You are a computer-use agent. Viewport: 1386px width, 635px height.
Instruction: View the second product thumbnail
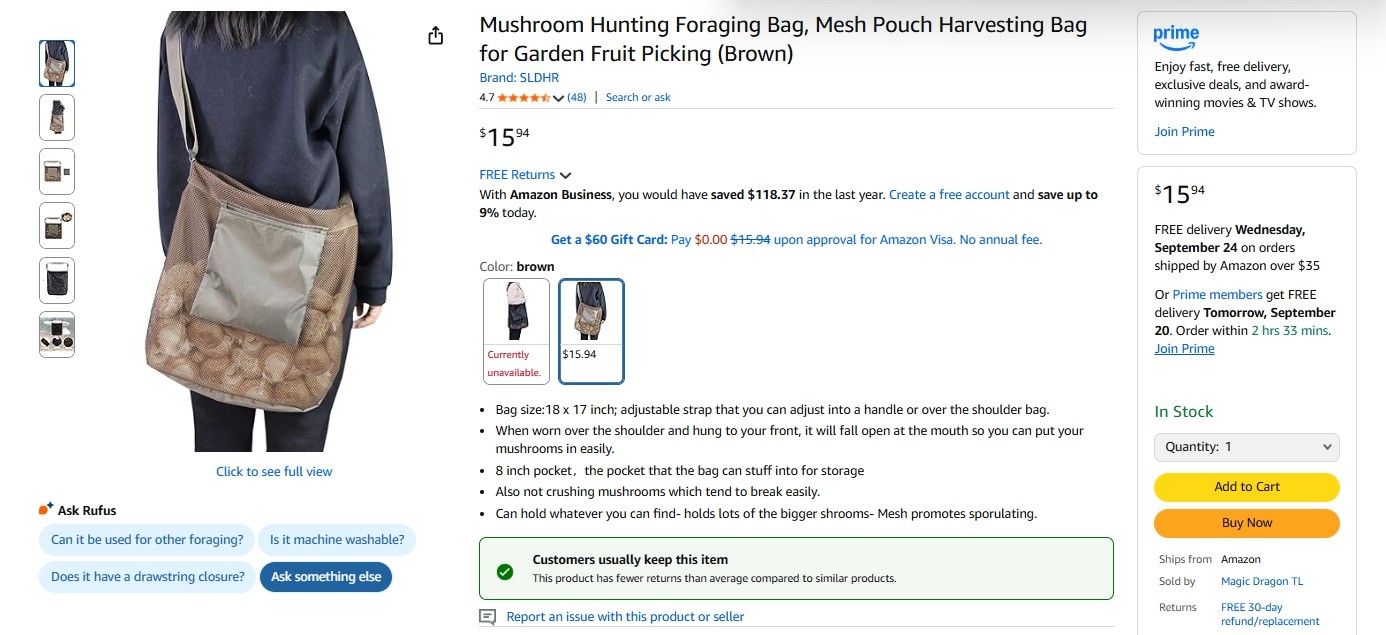pyautogui.click(x=57, y=117)
